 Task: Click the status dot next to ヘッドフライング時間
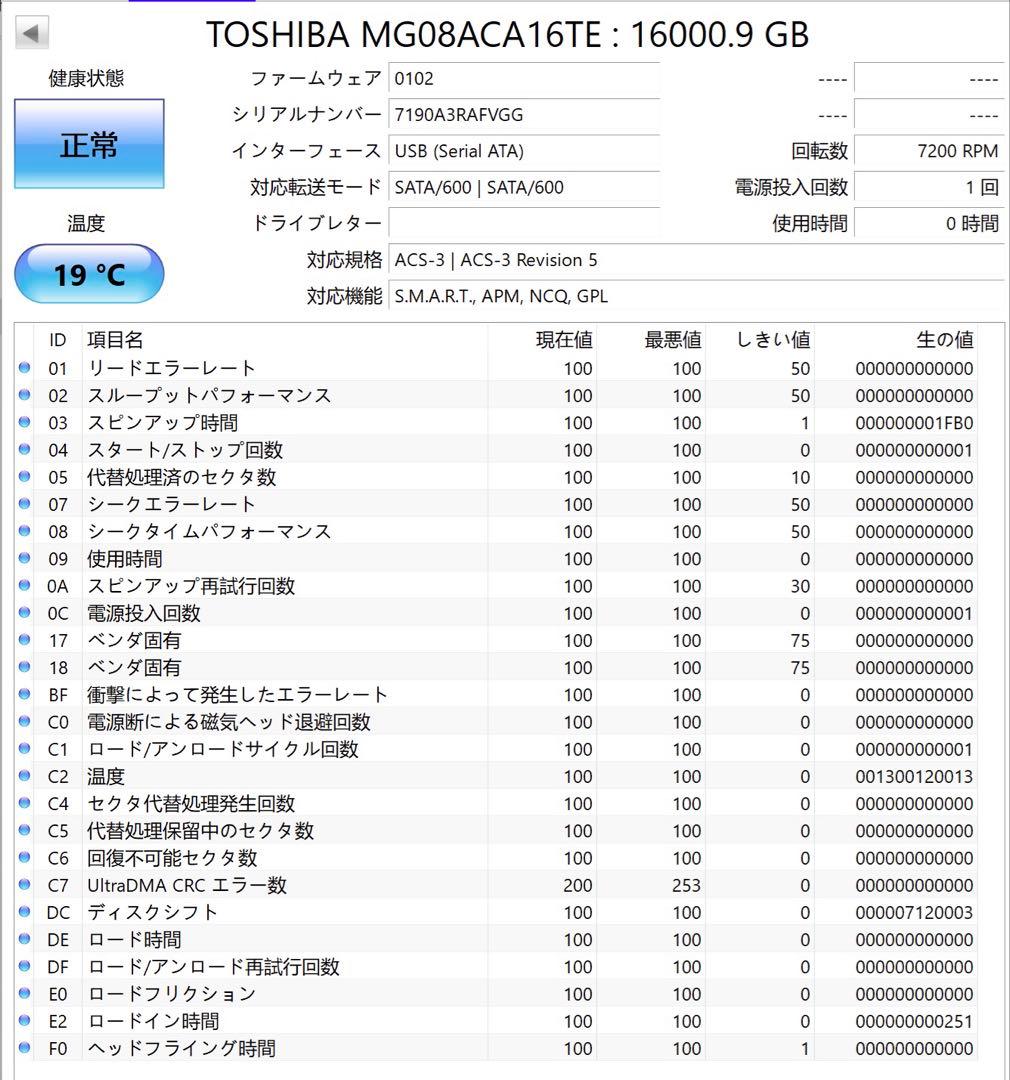coord(24,1048)
